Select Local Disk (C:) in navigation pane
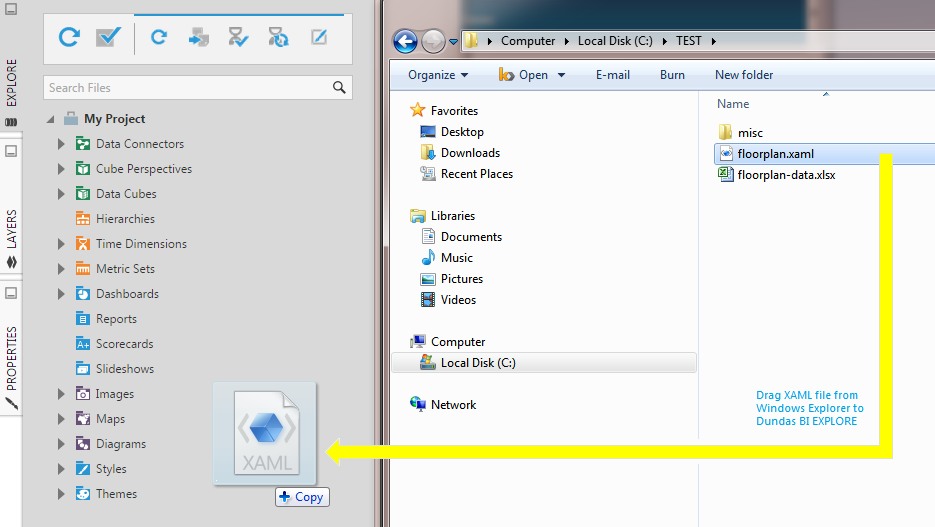The width and height of the screenshot is (935, 527). (478, 363)
